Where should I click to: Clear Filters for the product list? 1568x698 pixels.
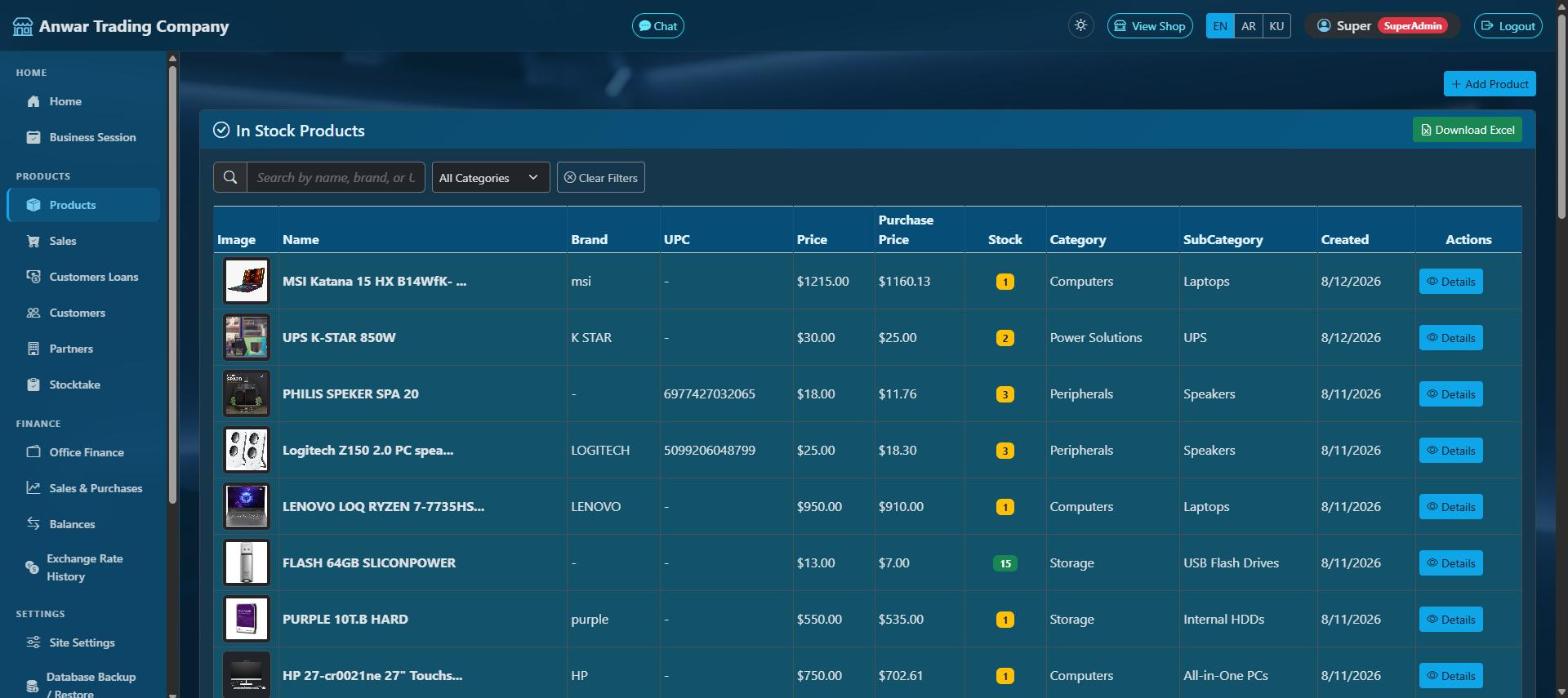pyautogui.click(x=601, y=177)
